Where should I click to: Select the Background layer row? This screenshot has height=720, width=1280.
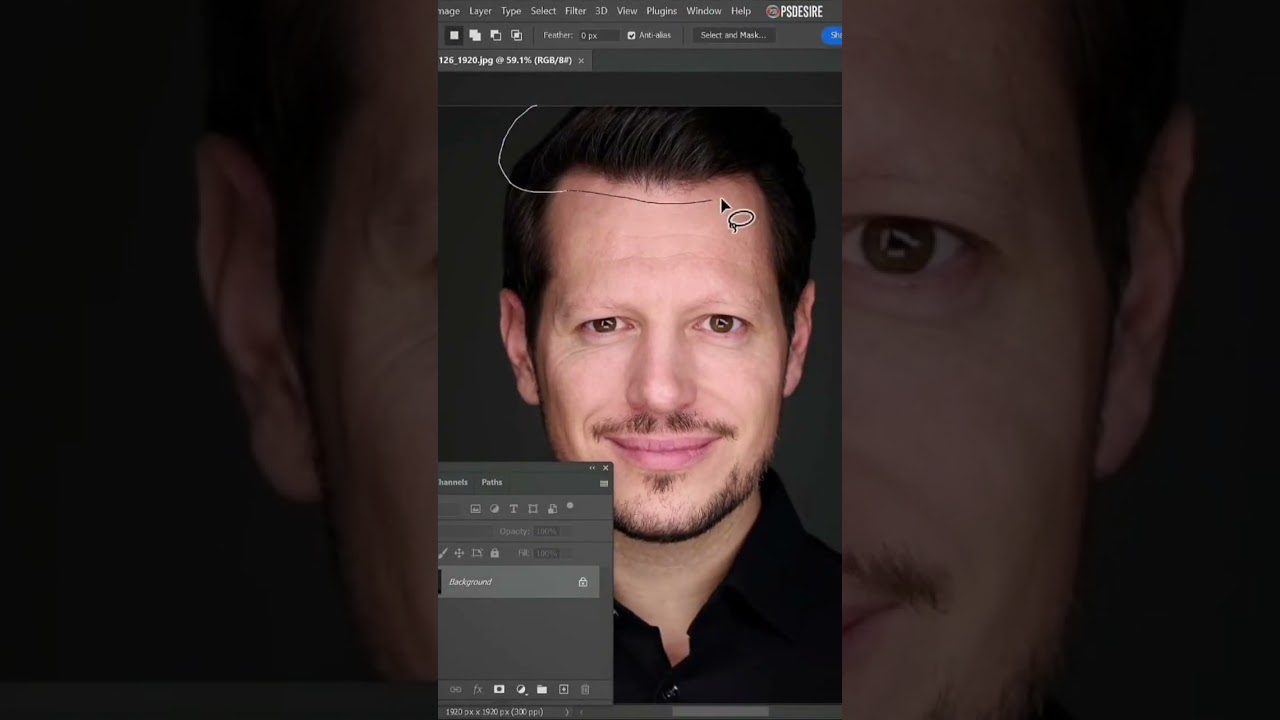pyautogui.click(x=519, y=582)
